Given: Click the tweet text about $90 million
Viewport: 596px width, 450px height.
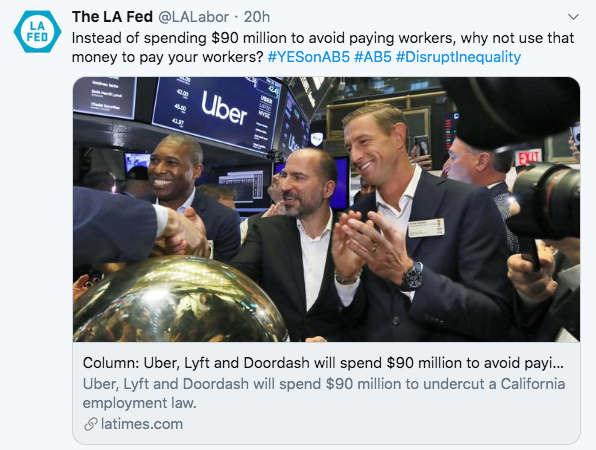Looking at the screenshot, I should [x=323, y=48].
